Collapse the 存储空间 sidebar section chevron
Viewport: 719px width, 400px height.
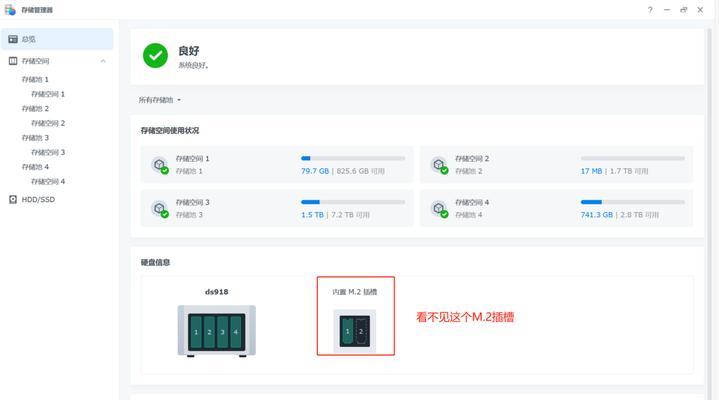(103, 61)
